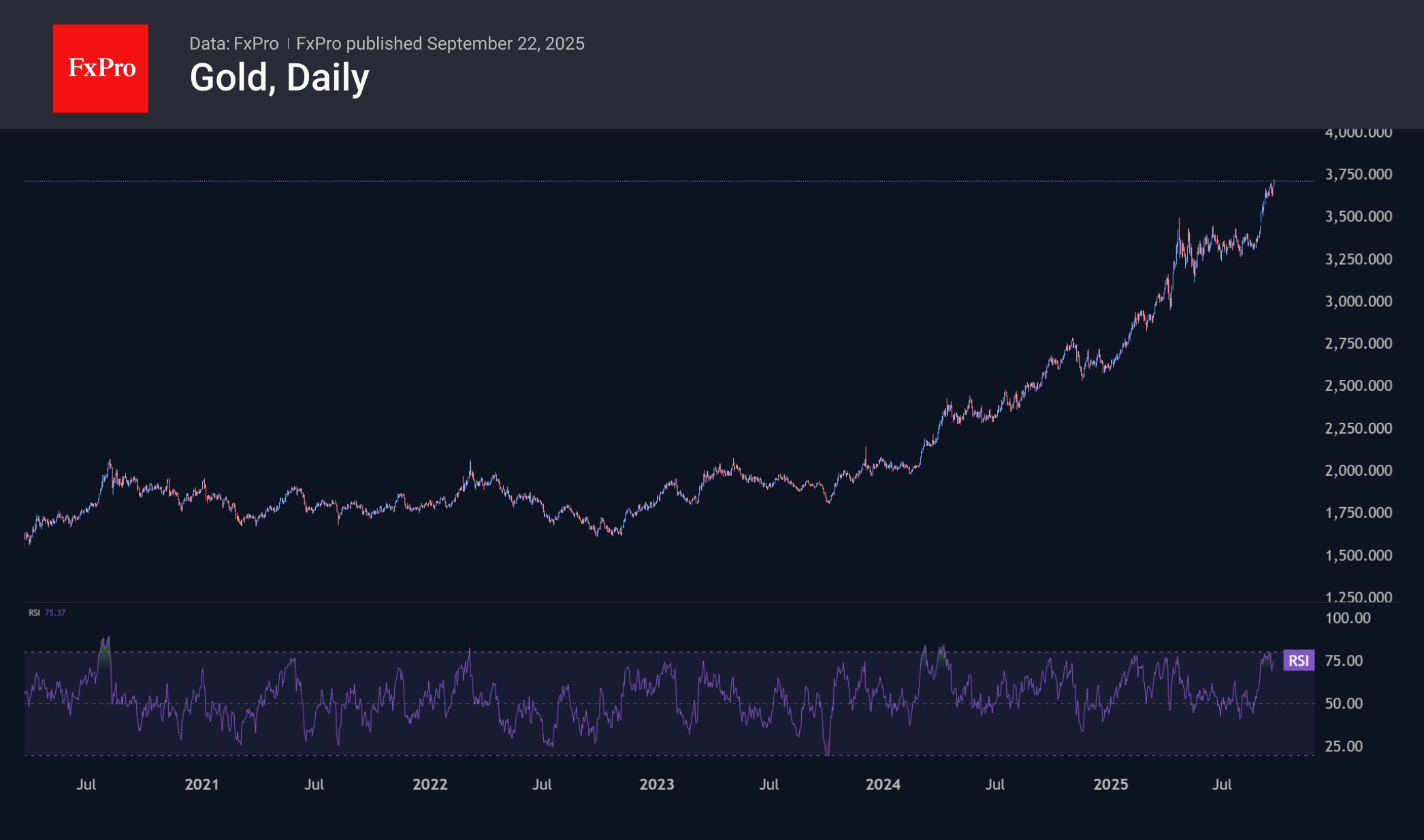Click the 1,500.000 price axis label
The image size is (1424, 840).
point(1358,555)
